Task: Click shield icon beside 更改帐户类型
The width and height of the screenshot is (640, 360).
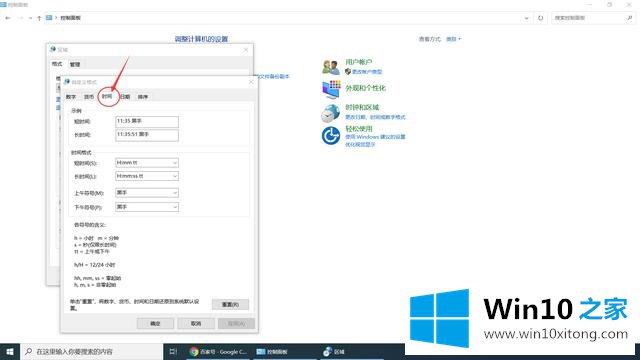Action: coord(348,71)
